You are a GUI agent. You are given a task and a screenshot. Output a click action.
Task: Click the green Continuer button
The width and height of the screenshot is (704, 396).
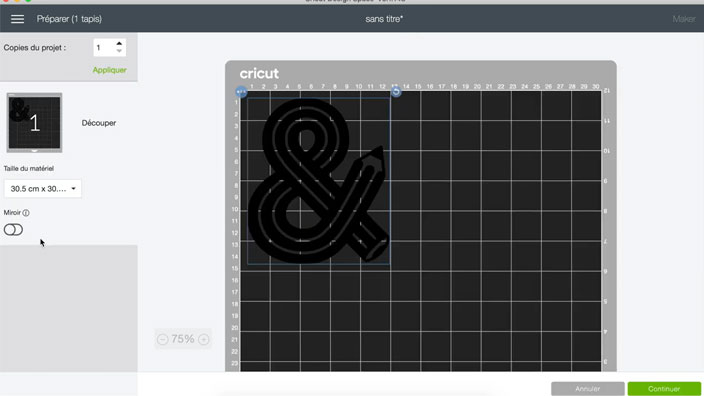coord(664,388)
